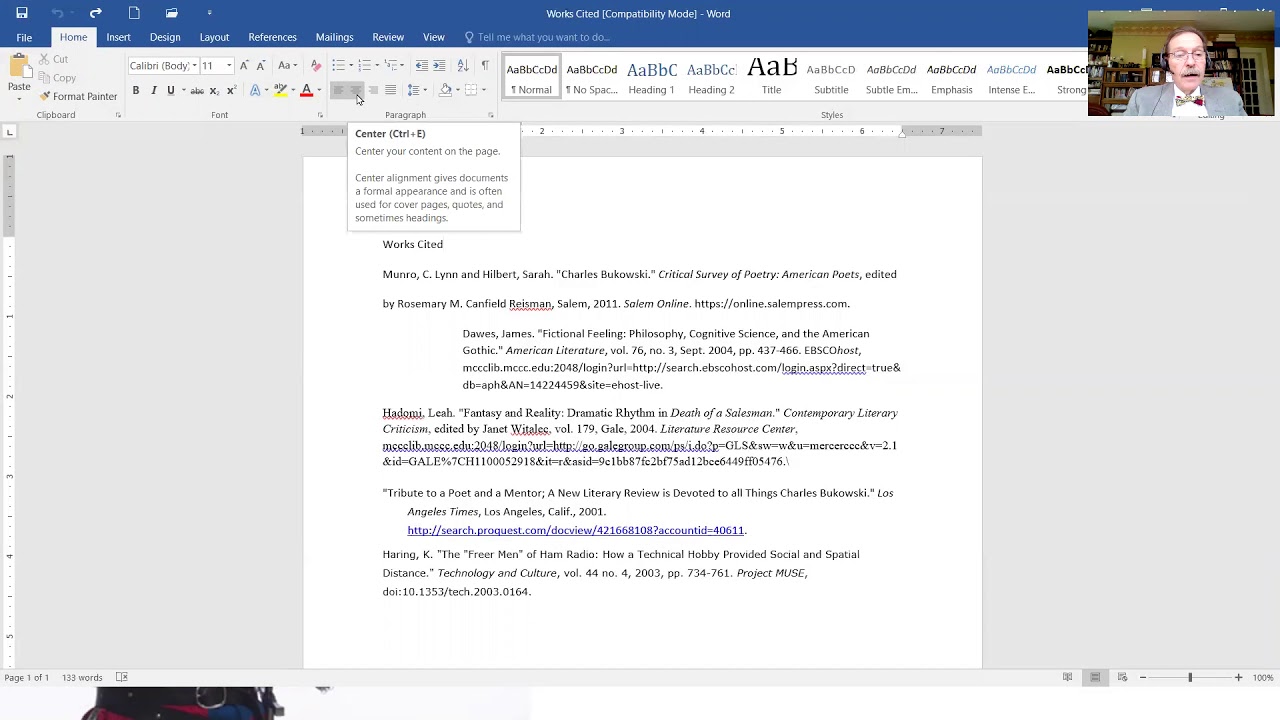This screenshot has width=1280, height=720.
Task: Click the 133 words count
Action: click(x=82, y=677)
